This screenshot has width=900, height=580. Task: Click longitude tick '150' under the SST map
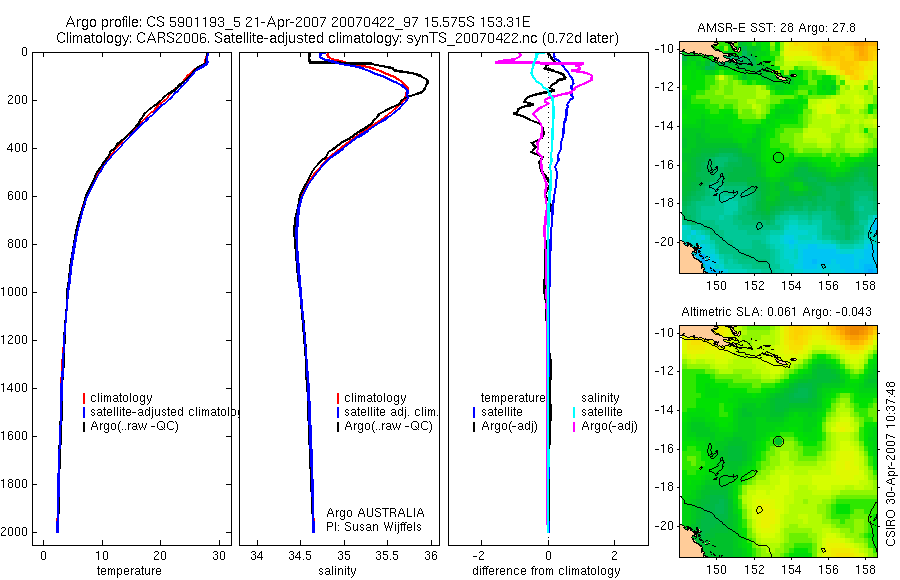click(716, 285)
